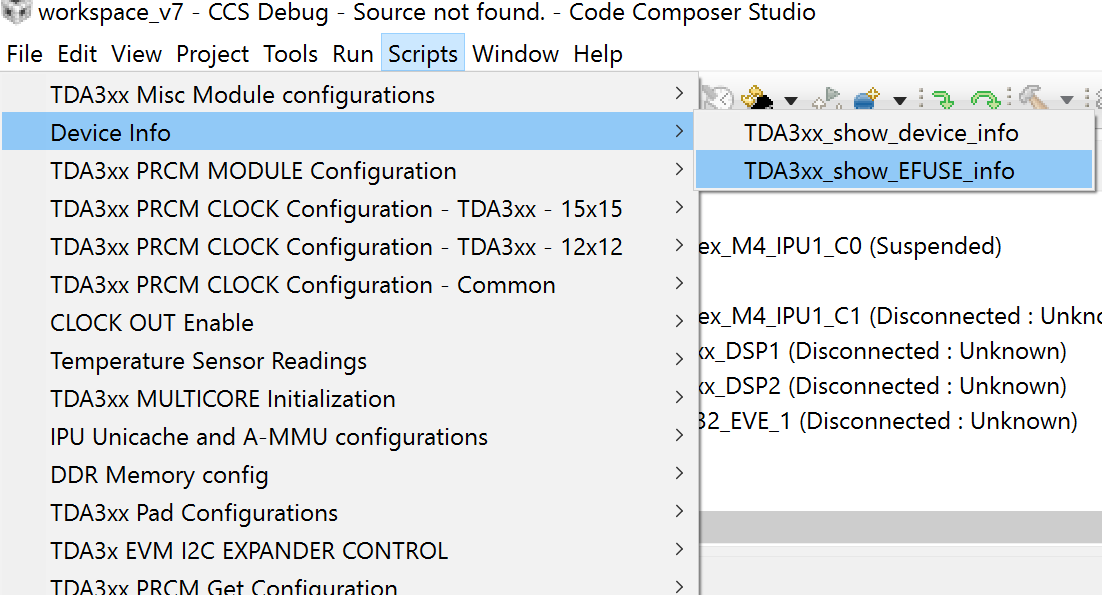The height and width of the screenshot is (595, 1102).
Task: Click the clock icon at toolbar left
Action: [x=717, y=98]
